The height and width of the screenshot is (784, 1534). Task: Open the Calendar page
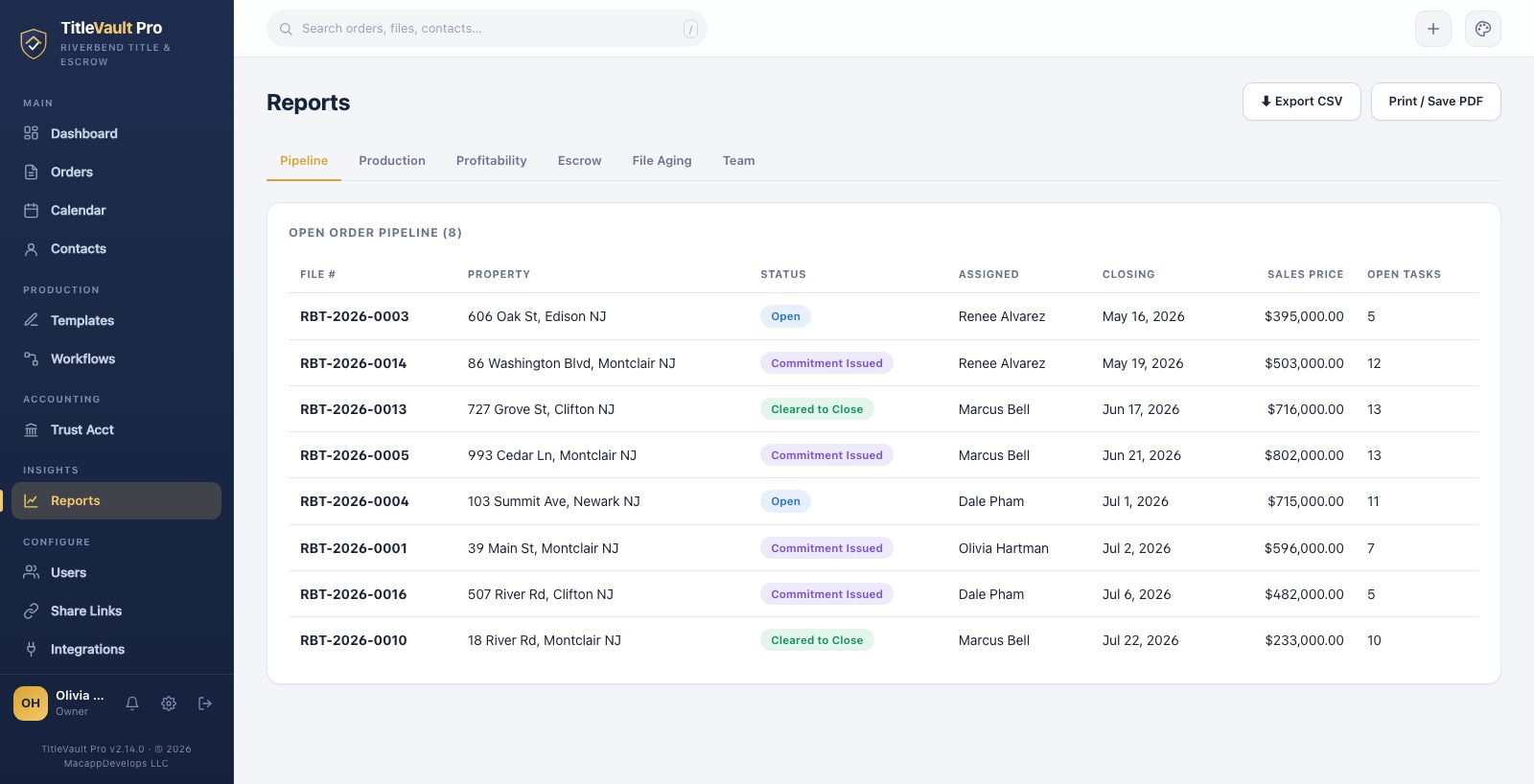click(117, 210)
